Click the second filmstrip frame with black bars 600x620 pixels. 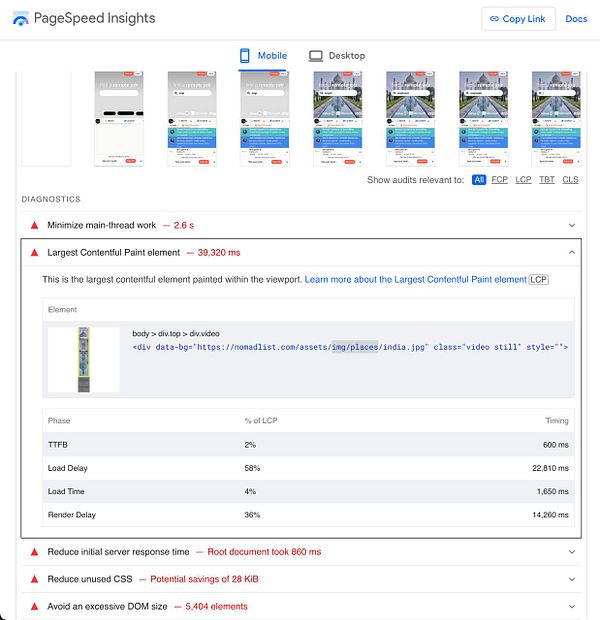pyautogui.click(x=119, y=119)
